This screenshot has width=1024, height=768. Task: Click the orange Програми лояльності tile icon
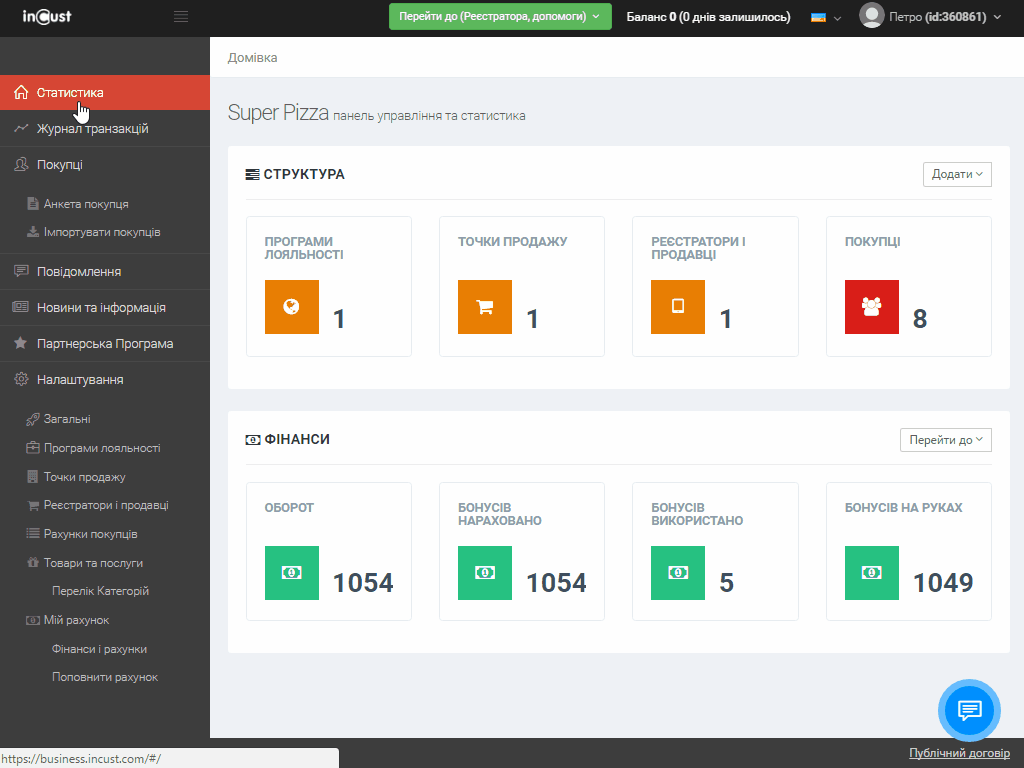point(292,307)
